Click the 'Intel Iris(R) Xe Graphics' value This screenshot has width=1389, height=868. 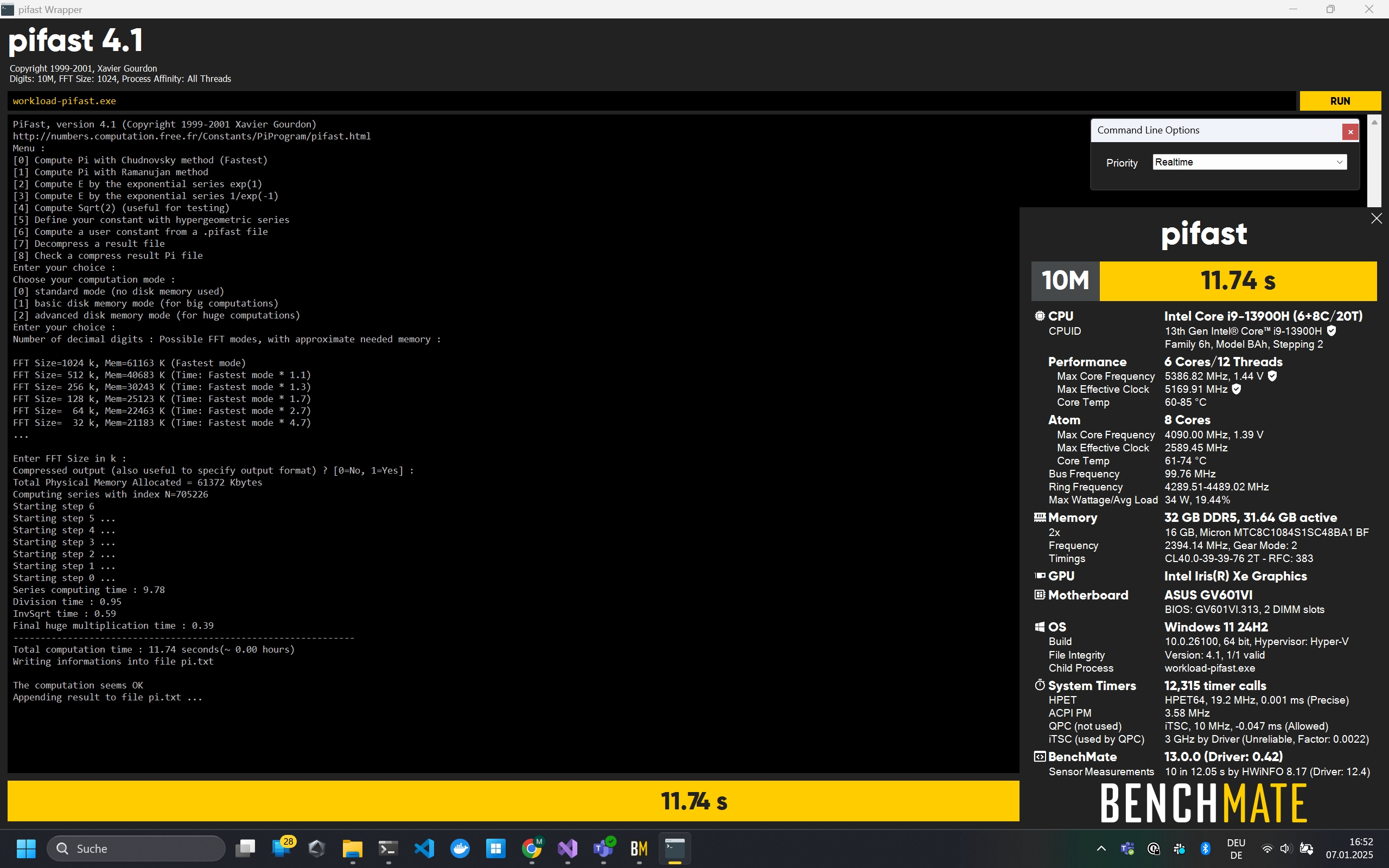(x=1235, y=576)
